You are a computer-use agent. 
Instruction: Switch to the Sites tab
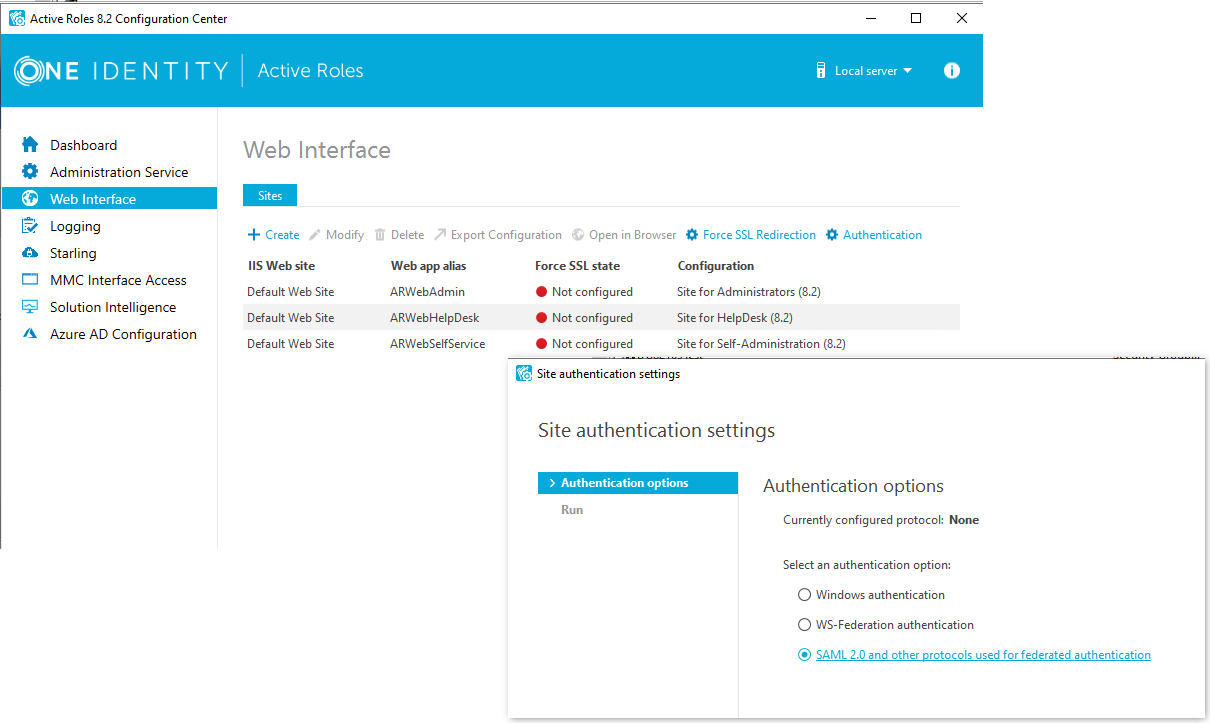[x=270, y=196]
